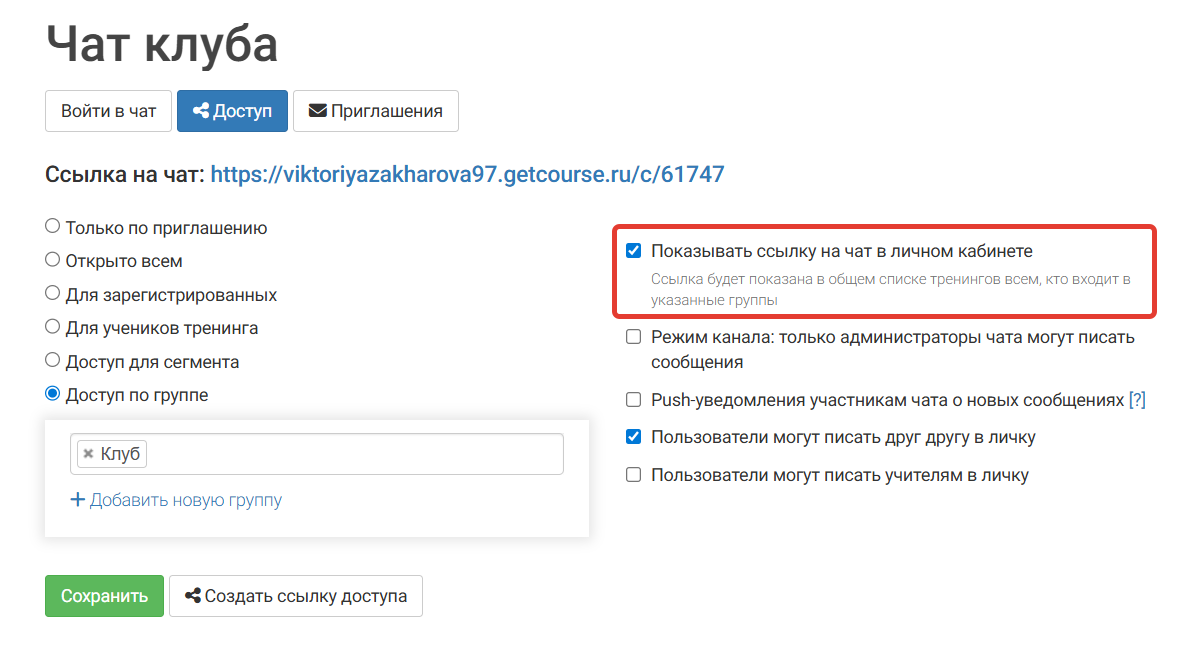Disable Показывать ссылку на чат в личном кабинете

633,250
